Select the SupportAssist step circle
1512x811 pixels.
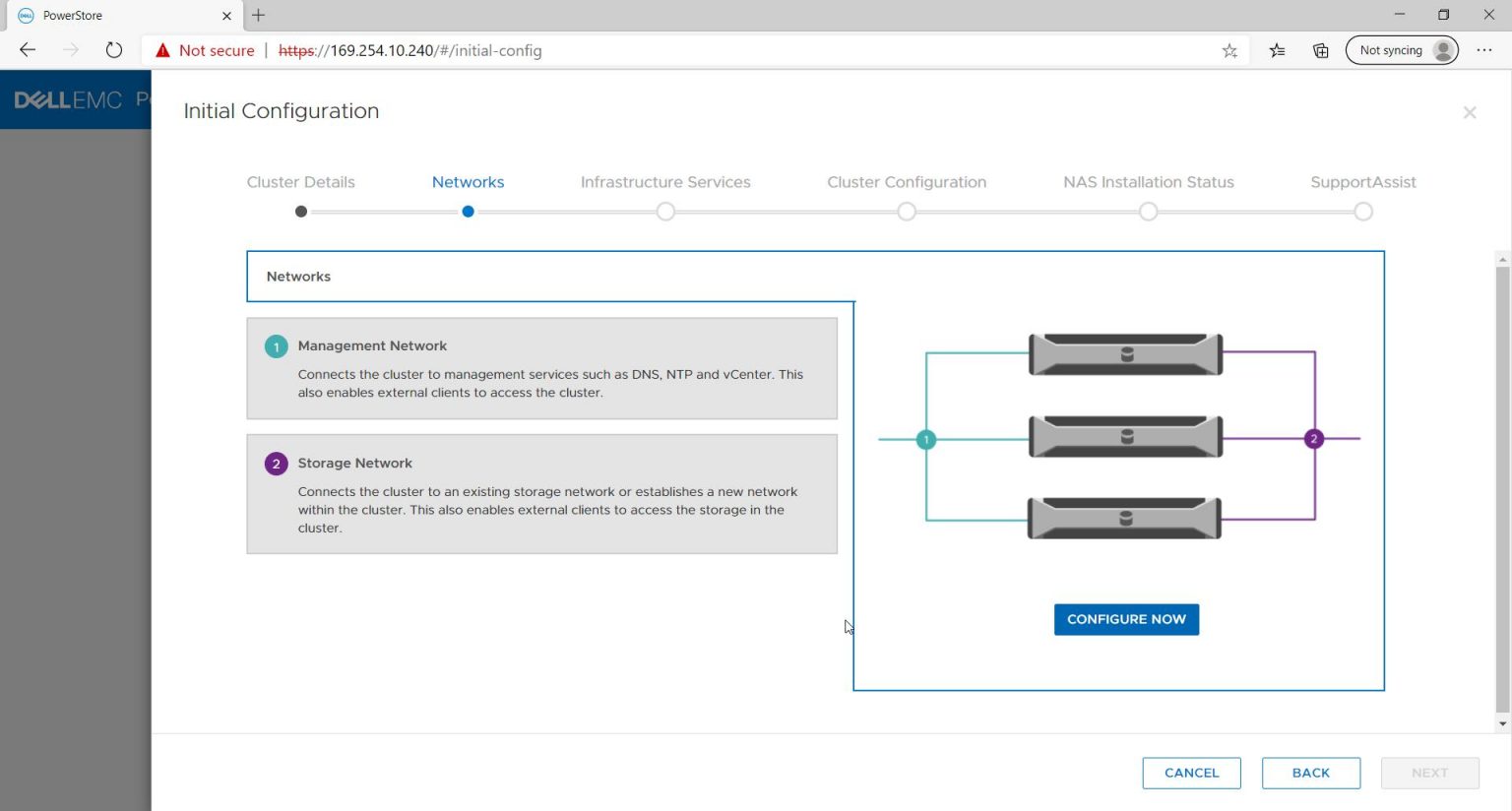tap(1362, 211)
